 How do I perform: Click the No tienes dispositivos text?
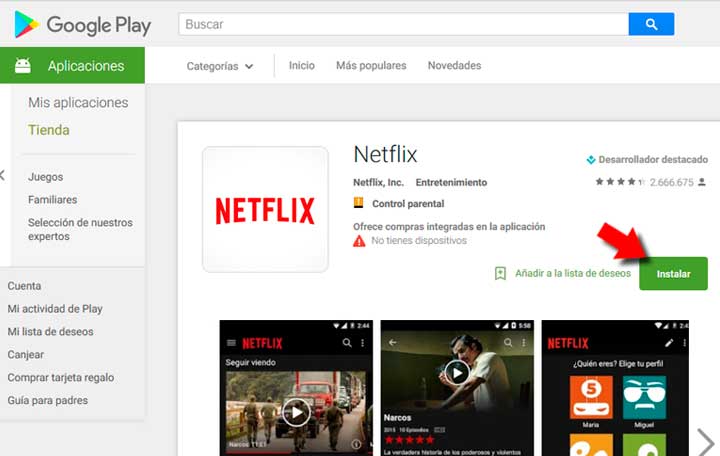pyautogui.click(x=419, y=240)
